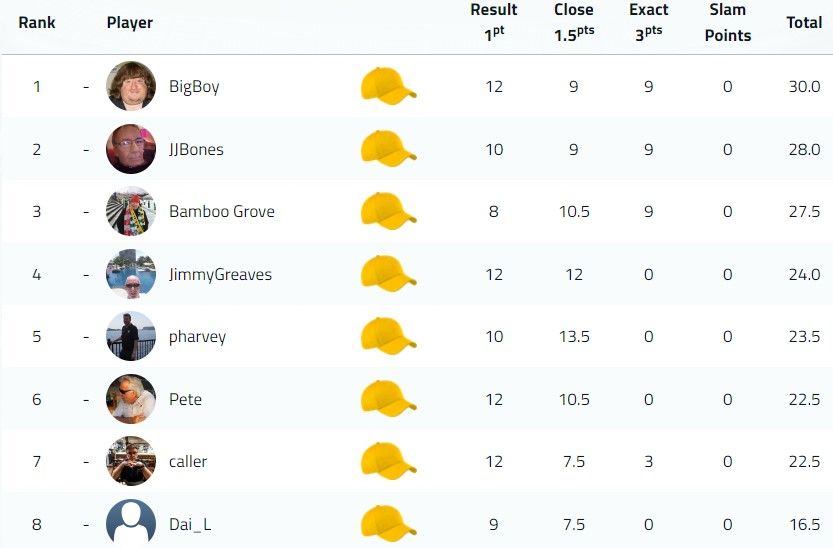The image size is (833, 548).
Task: Click the Slam Points column header
Action: tap(727, 22)
